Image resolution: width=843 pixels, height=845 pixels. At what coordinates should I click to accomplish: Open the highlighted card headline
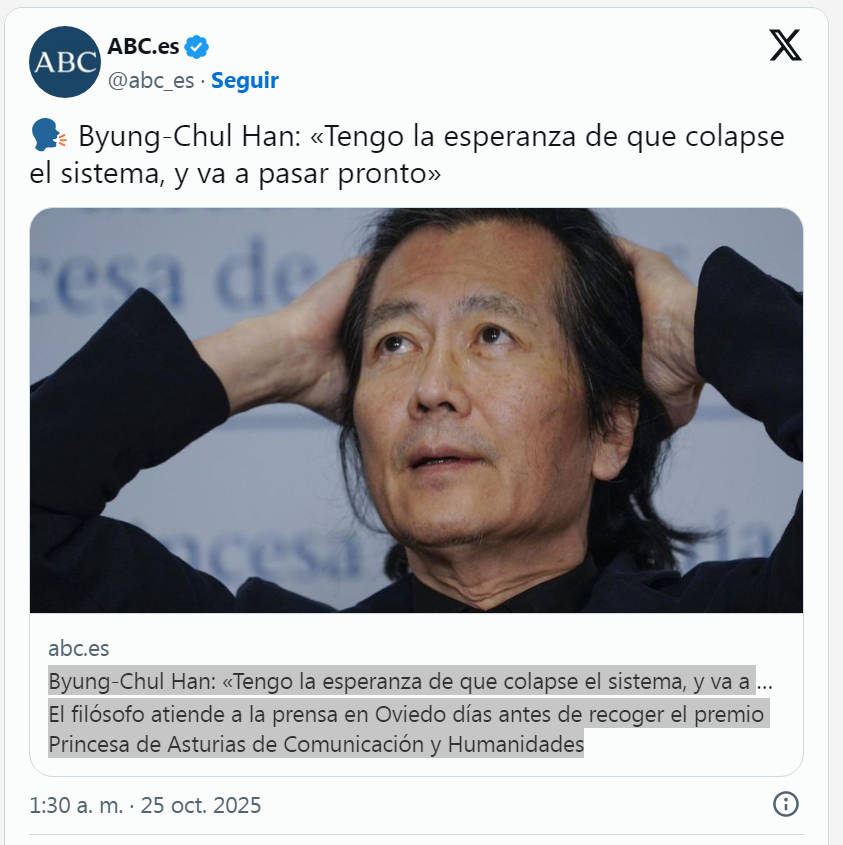(402, 682)
